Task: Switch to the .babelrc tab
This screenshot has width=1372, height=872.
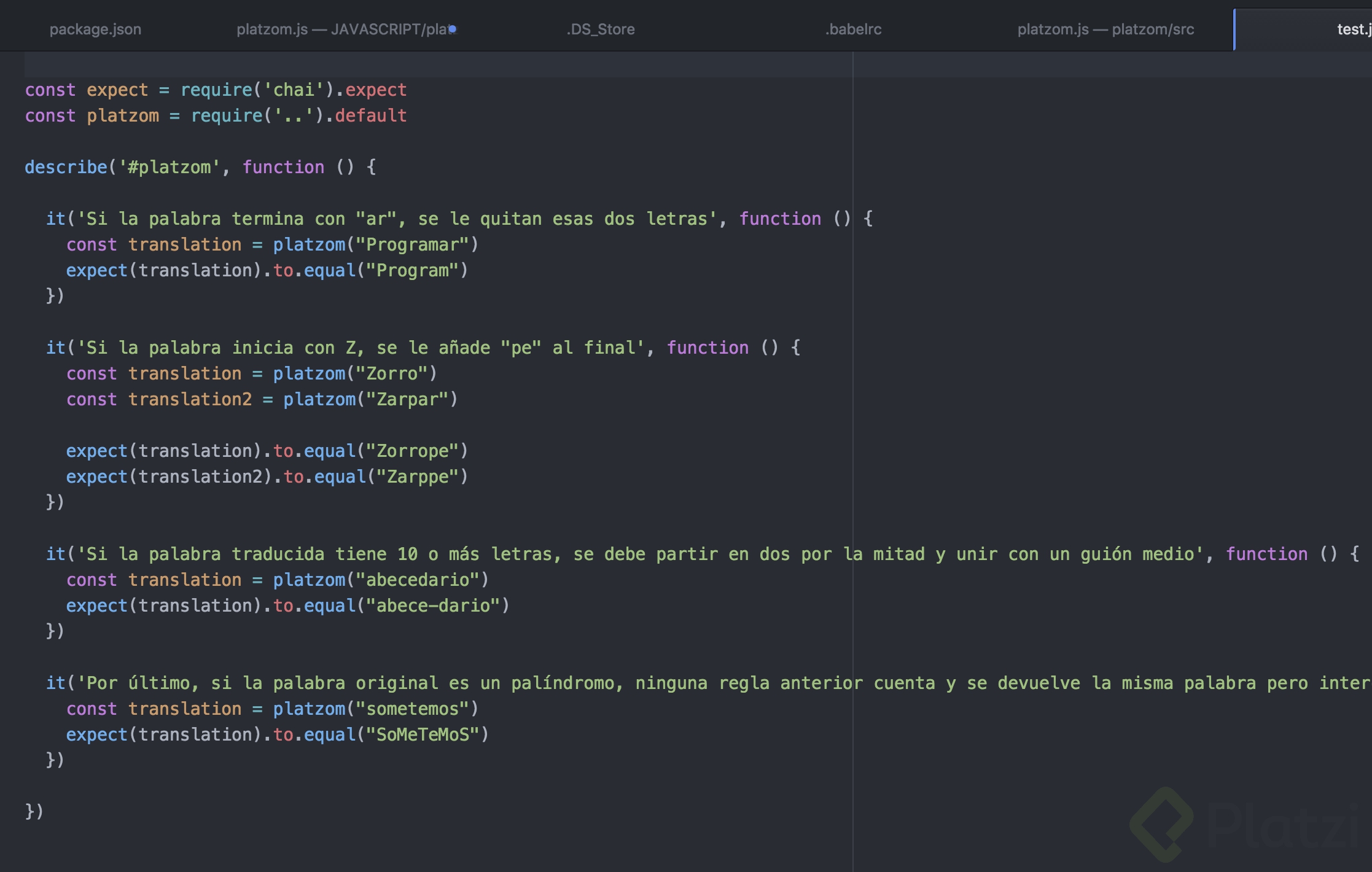Action: click(x=853, y=29)
